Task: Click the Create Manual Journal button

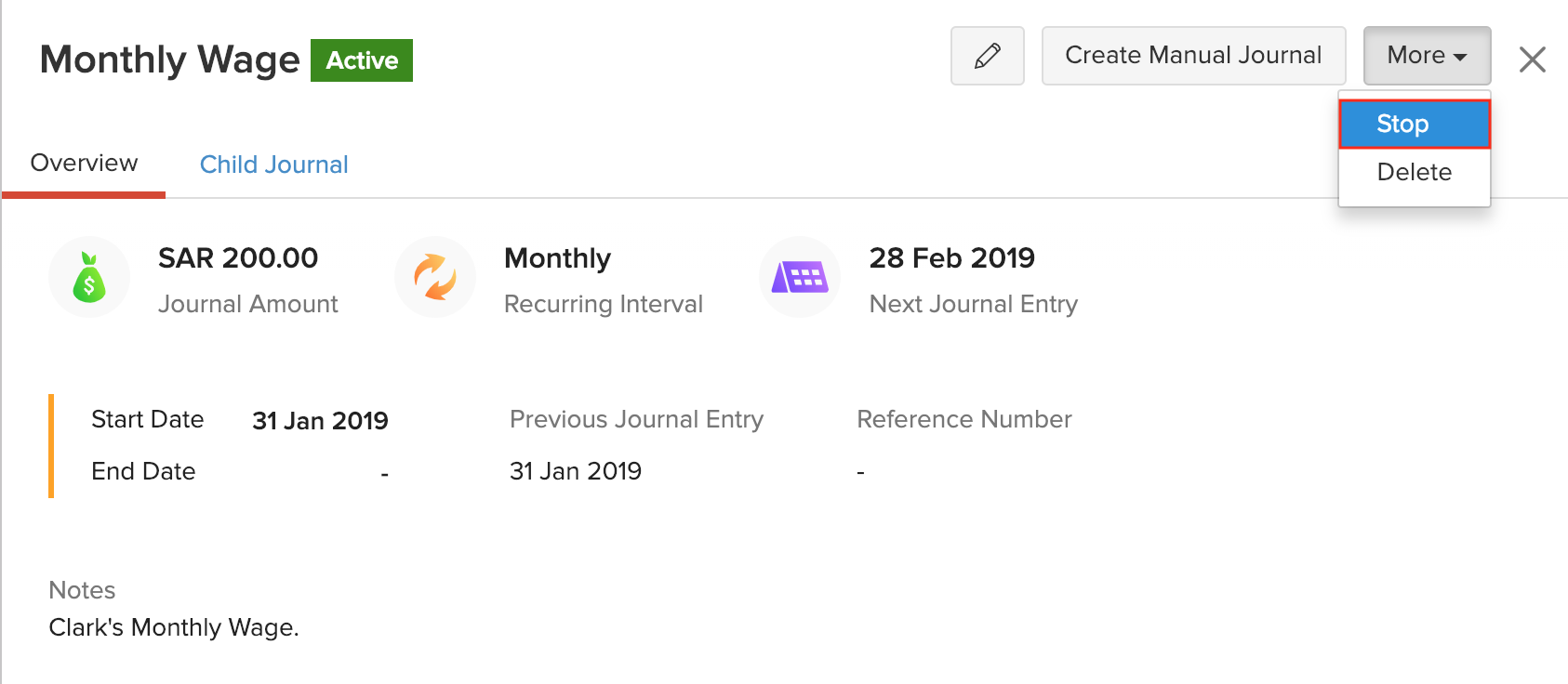Action: coord(1193,56)
